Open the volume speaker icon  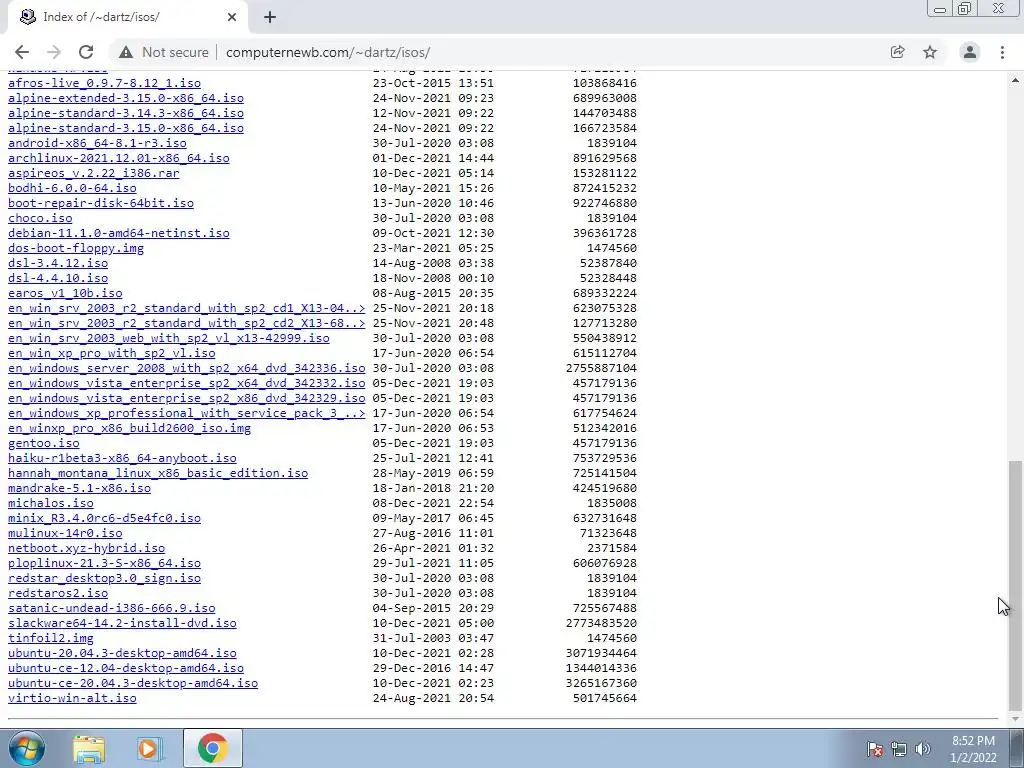point(923,749)
